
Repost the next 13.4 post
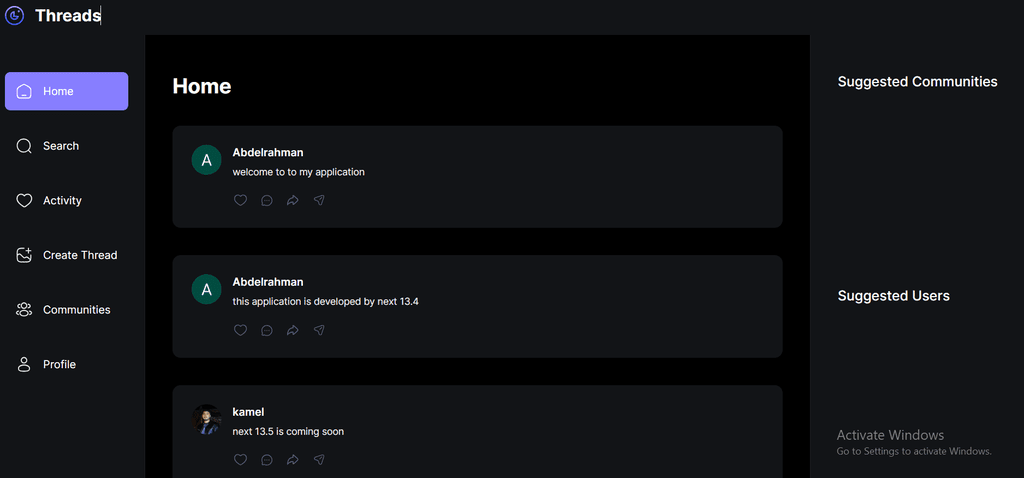(x=293, y=330)
